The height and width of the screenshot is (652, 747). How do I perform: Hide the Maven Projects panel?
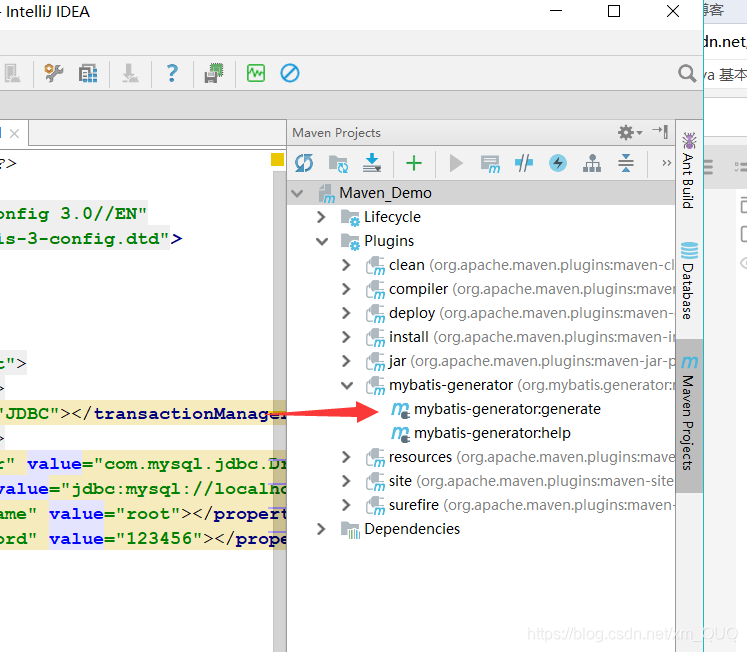(661, 131)
